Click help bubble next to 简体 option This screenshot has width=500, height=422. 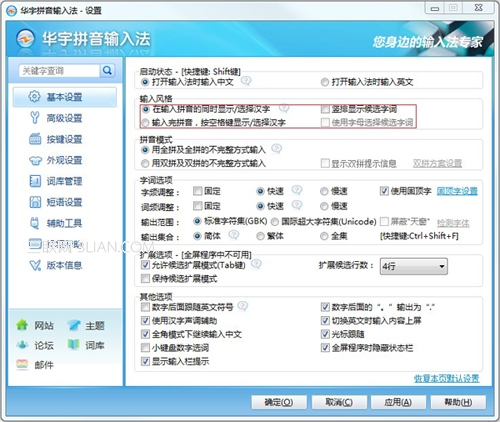234,235
